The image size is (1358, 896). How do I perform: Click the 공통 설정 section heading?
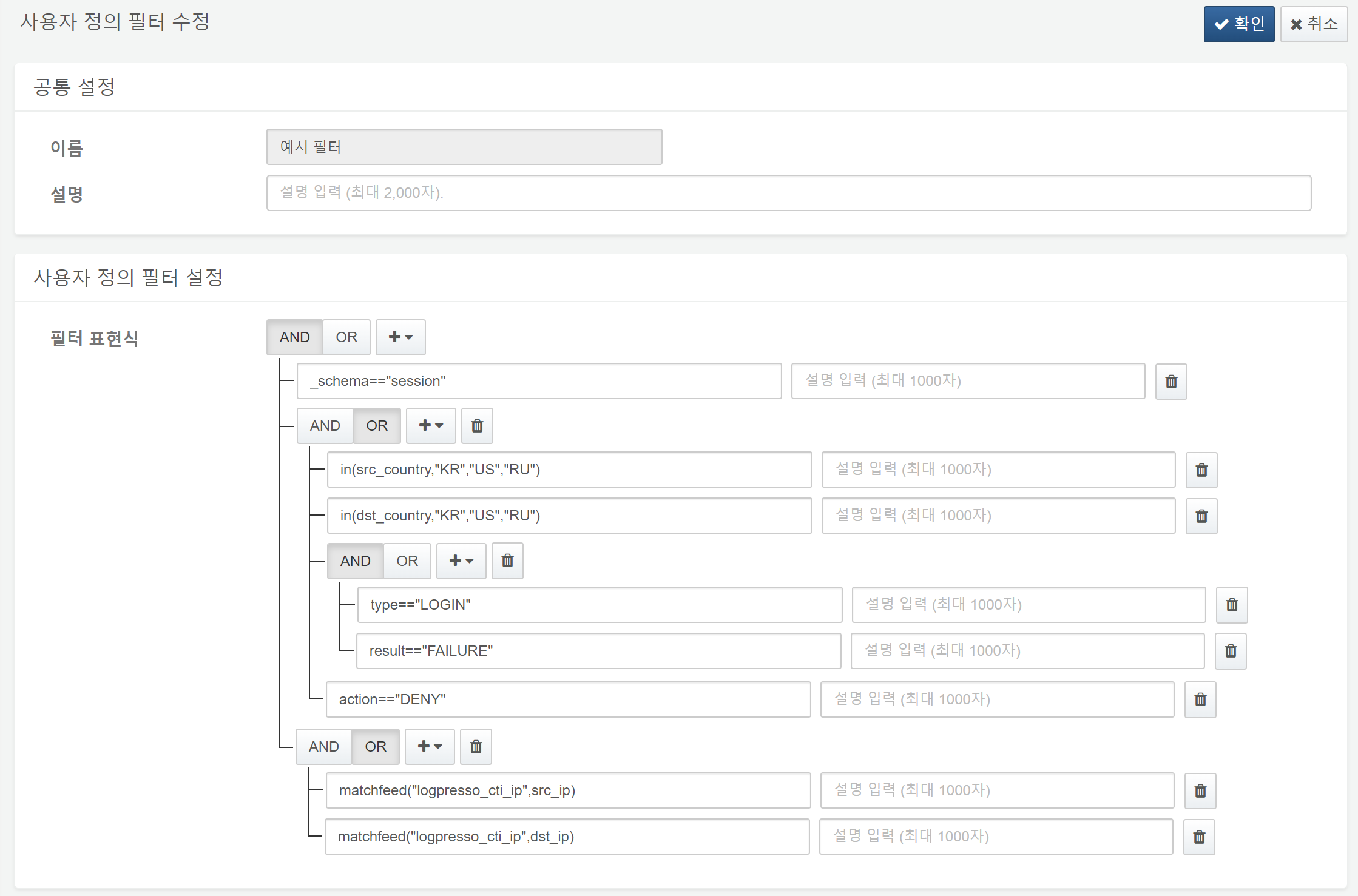[x=74, y=87]
